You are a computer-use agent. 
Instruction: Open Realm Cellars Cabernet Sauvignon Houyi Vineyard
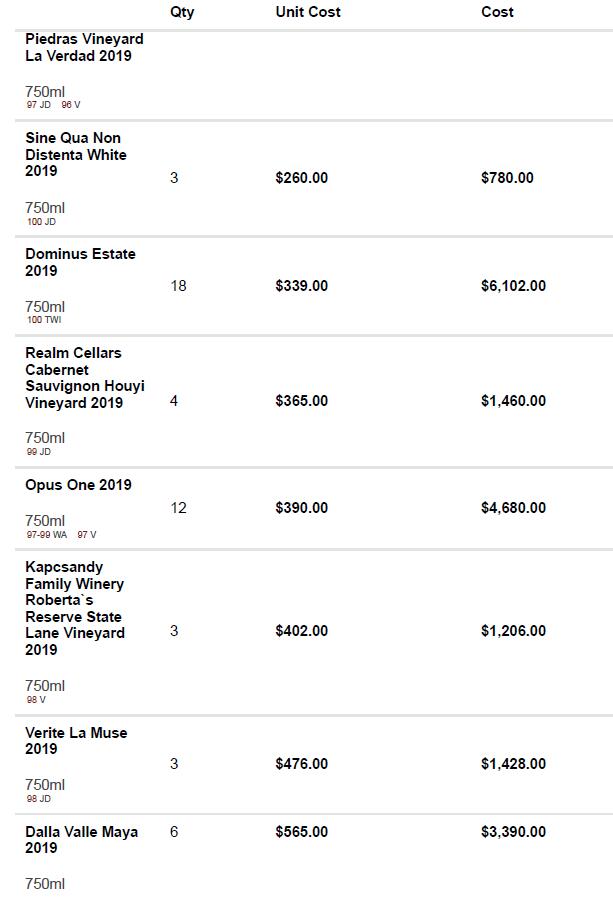pyautogui.click(x=85, y=377)
